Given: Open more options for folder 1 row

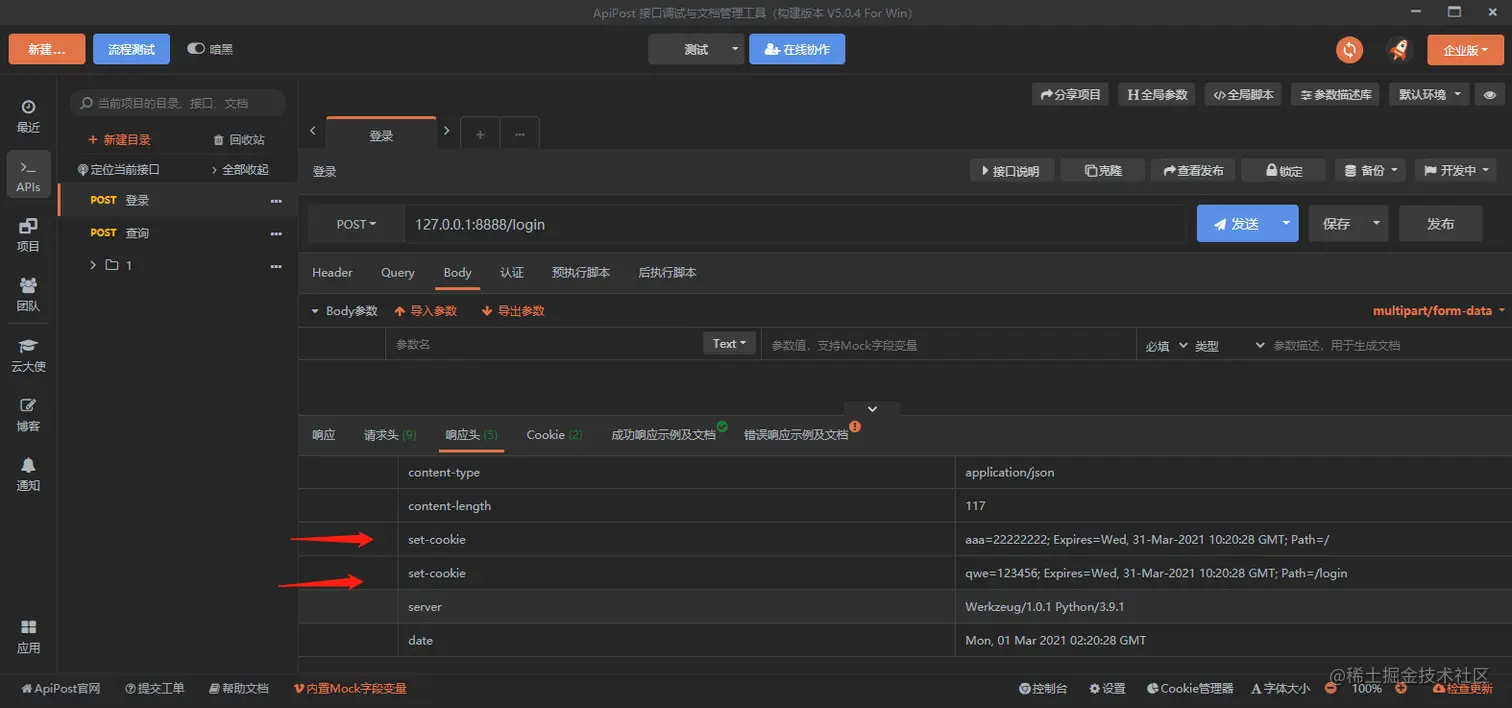Looking at the screenshot, I should pos(276,266).
